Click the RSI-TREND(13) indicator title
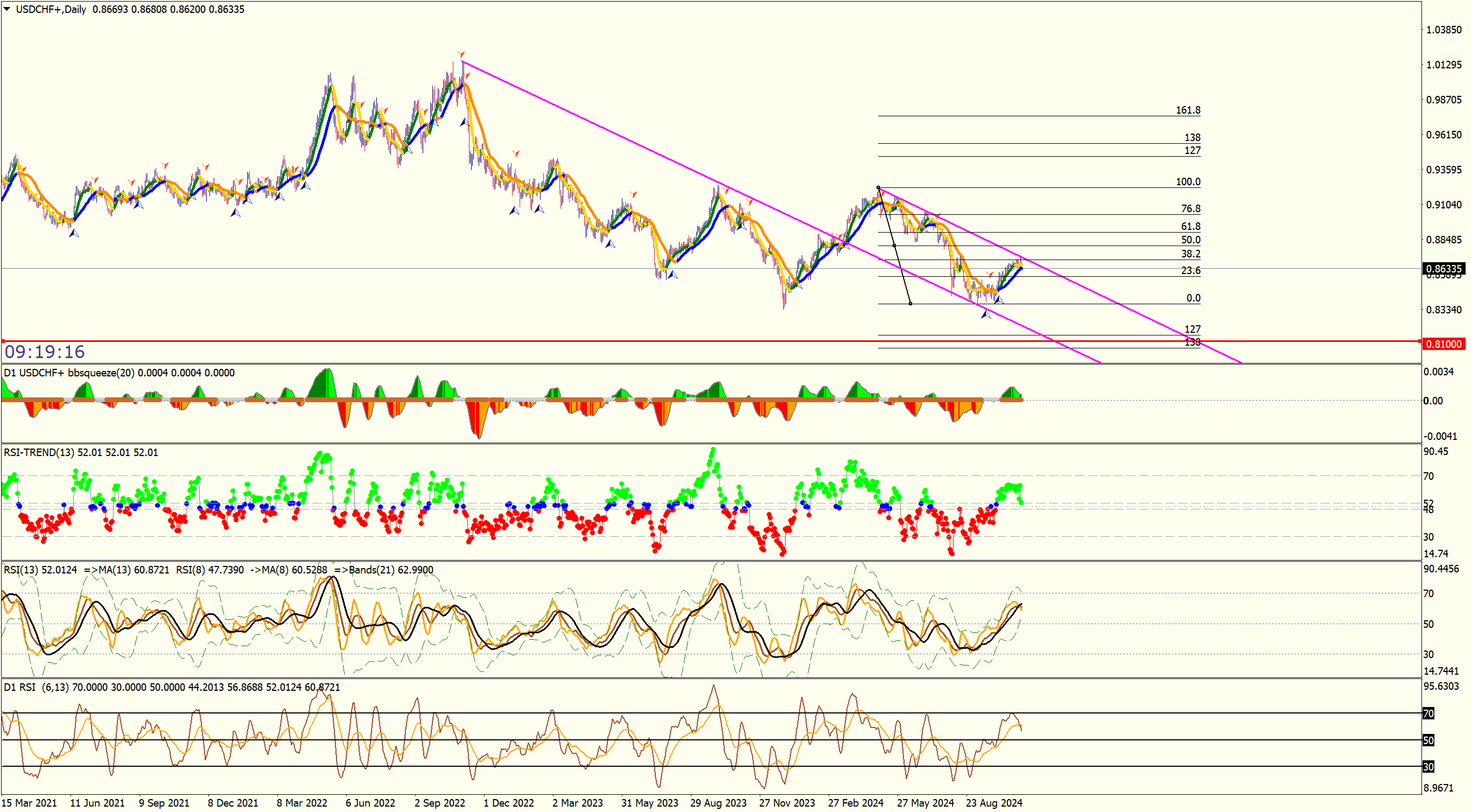This screenshot has height=812, width=1471. click(x=39, y=452)
